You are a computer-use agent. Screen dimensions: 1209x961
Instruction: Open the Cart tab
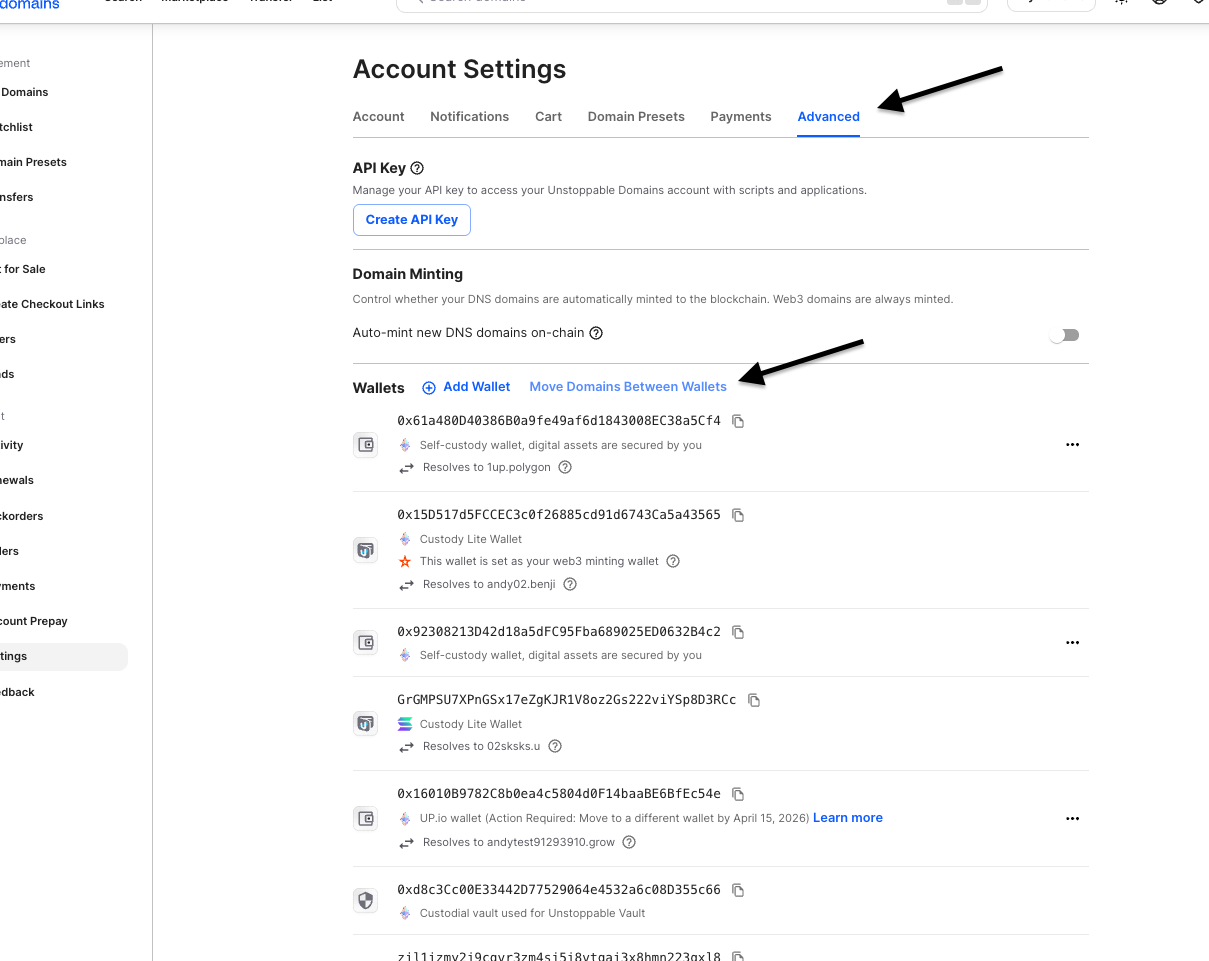pyautogui.click(x=548, y=117)
